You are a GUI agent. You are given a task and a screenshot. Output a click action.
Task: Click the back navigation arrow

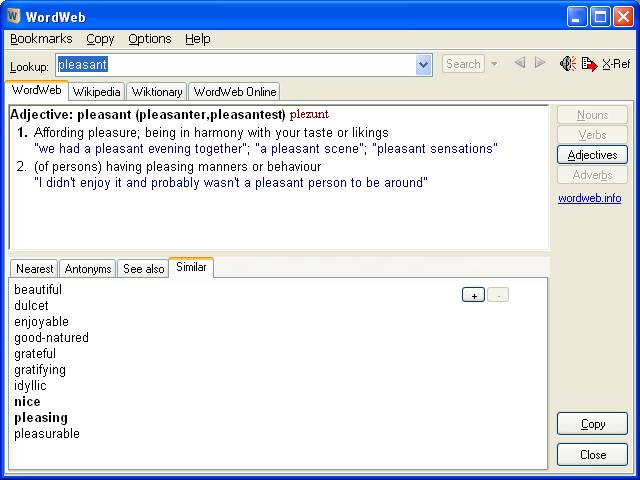[519, 63]
